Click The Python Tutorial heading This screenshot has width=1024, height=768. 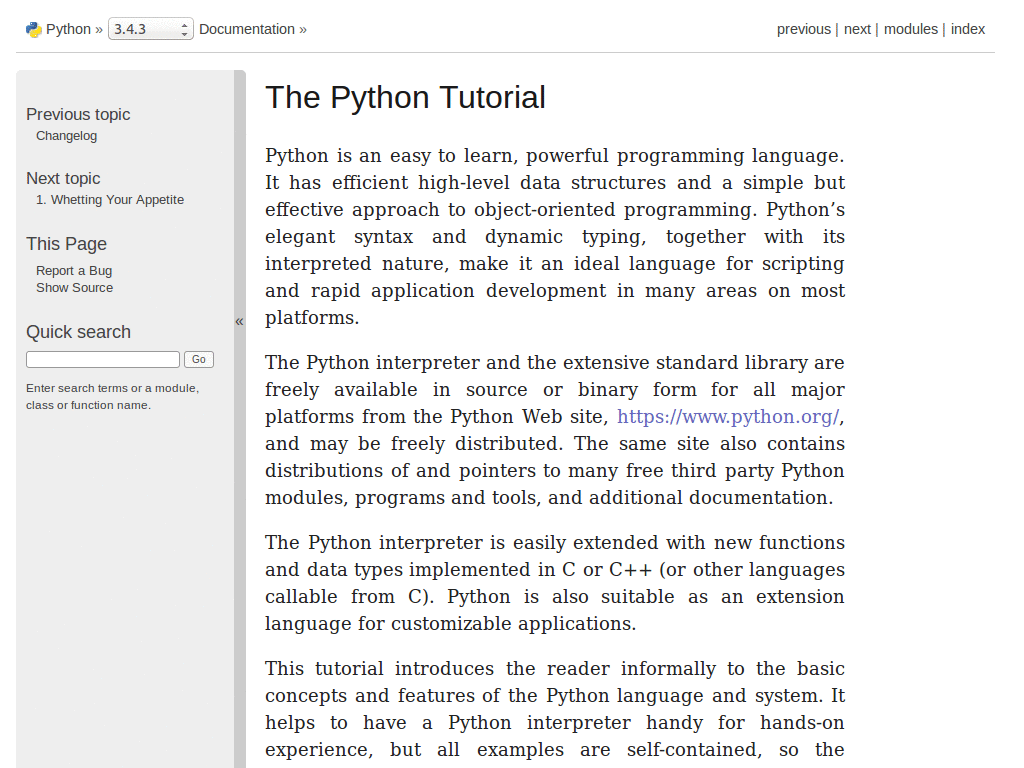(405, 97)
